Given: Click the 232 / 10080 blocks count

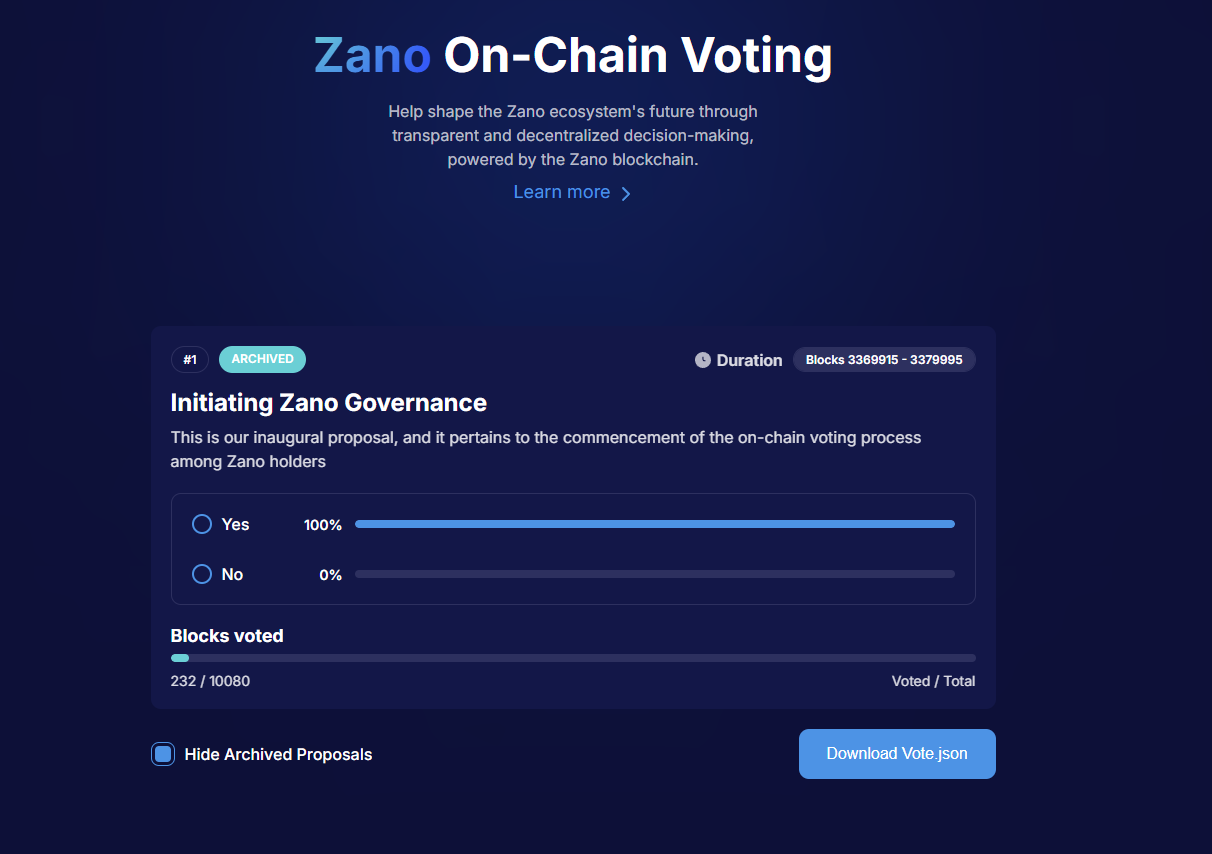Looking at the screenshot, I should pos(210,681).
